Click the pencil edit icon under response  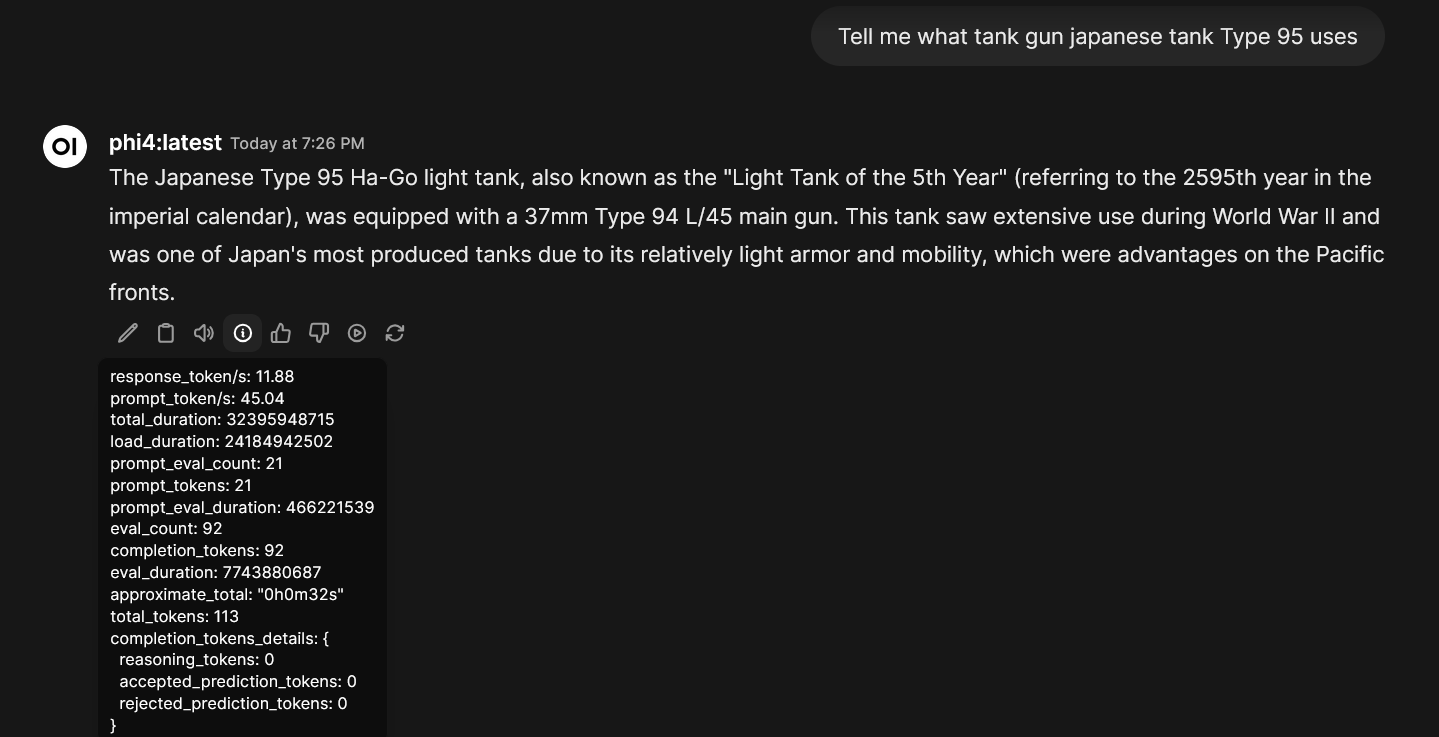128,333
